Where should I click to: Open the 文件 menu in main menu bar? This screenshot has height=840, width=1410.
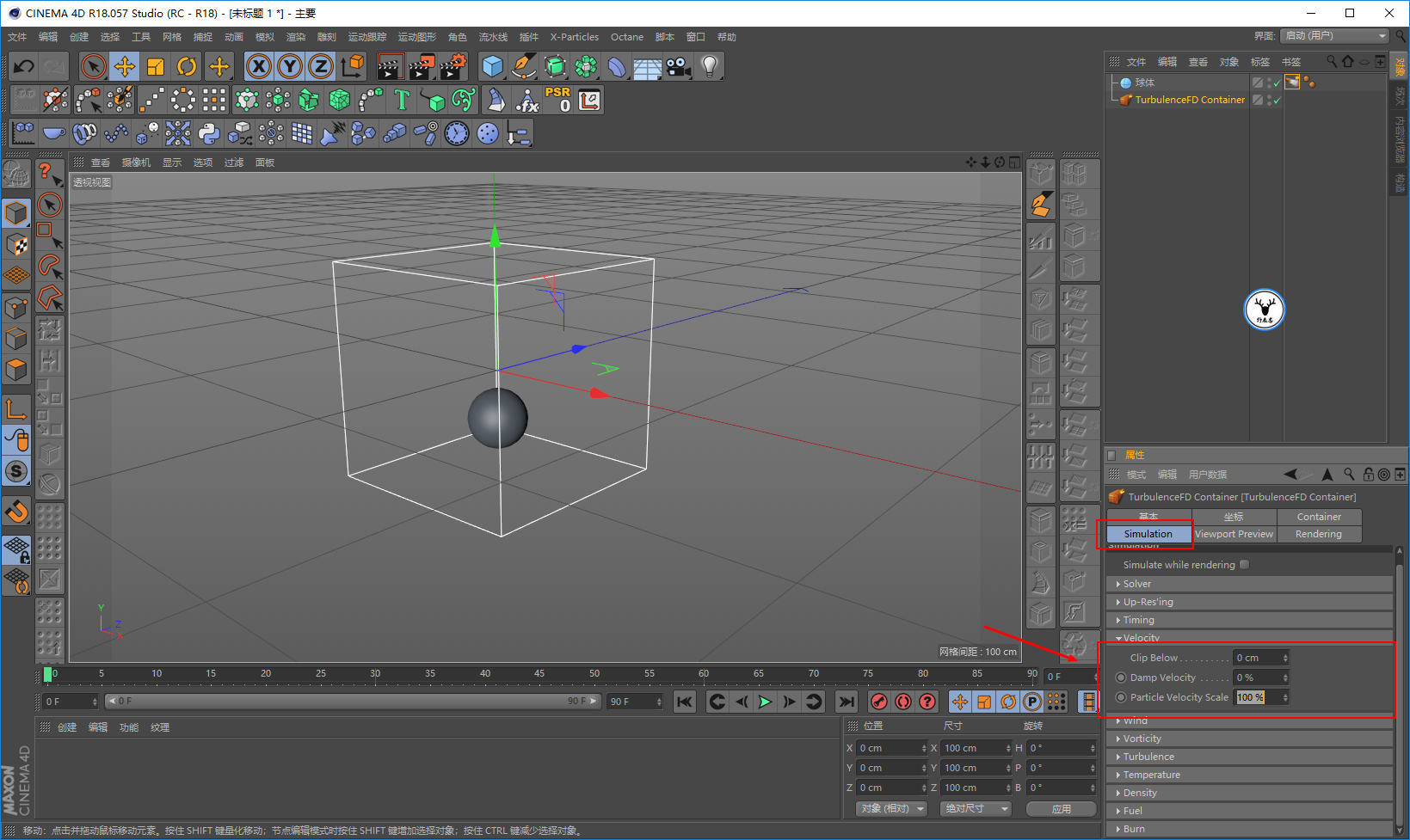point(17,37)
